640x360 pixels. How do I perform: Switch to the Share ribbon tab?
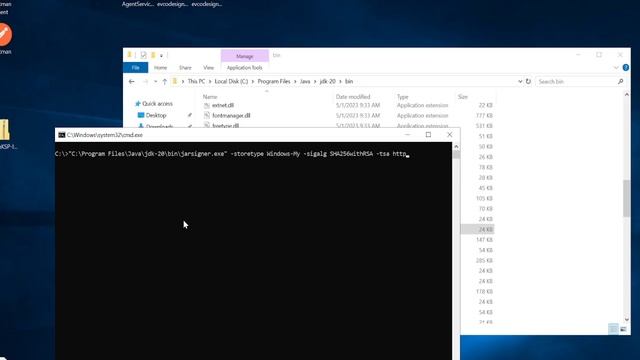(x=185, y=67)
